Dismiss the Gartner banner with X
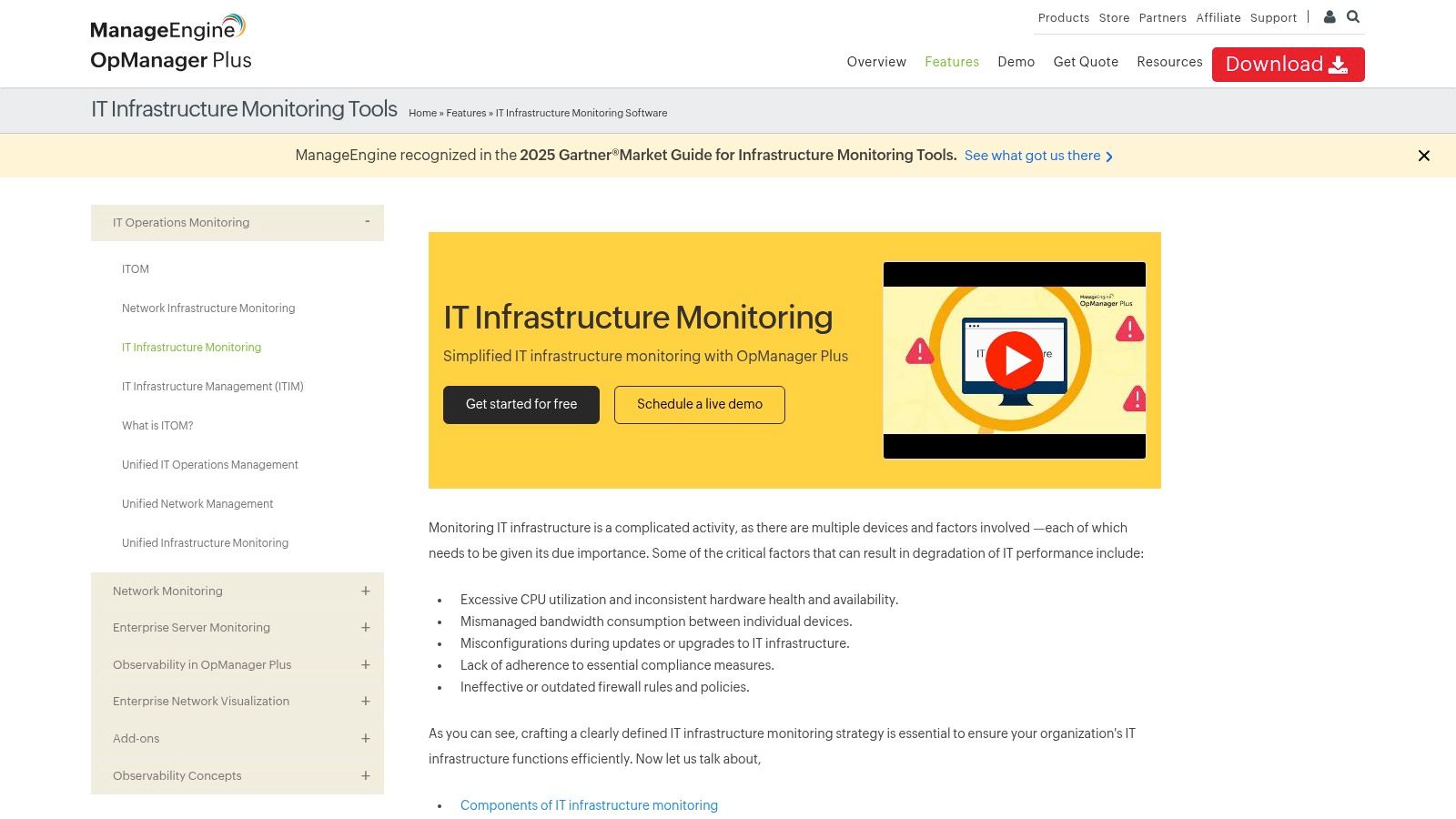Screen dimensions: 1456x819 pos(1424,156)
